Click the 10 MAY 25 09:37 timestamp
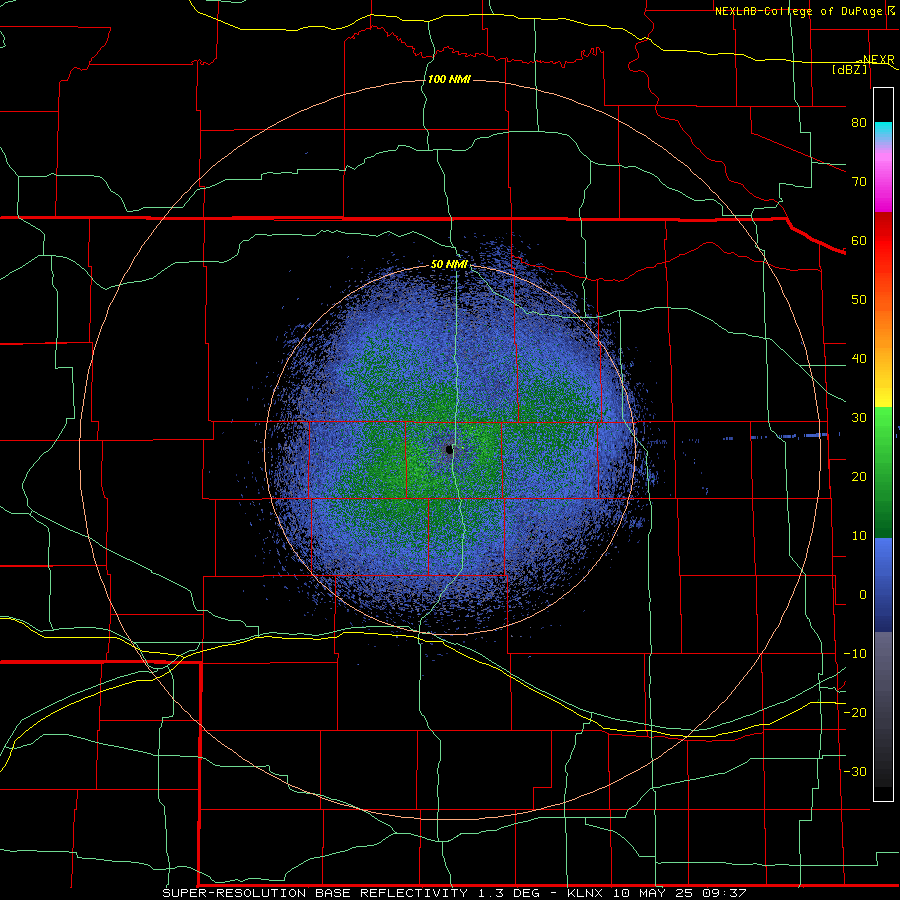 coord(680,893)
